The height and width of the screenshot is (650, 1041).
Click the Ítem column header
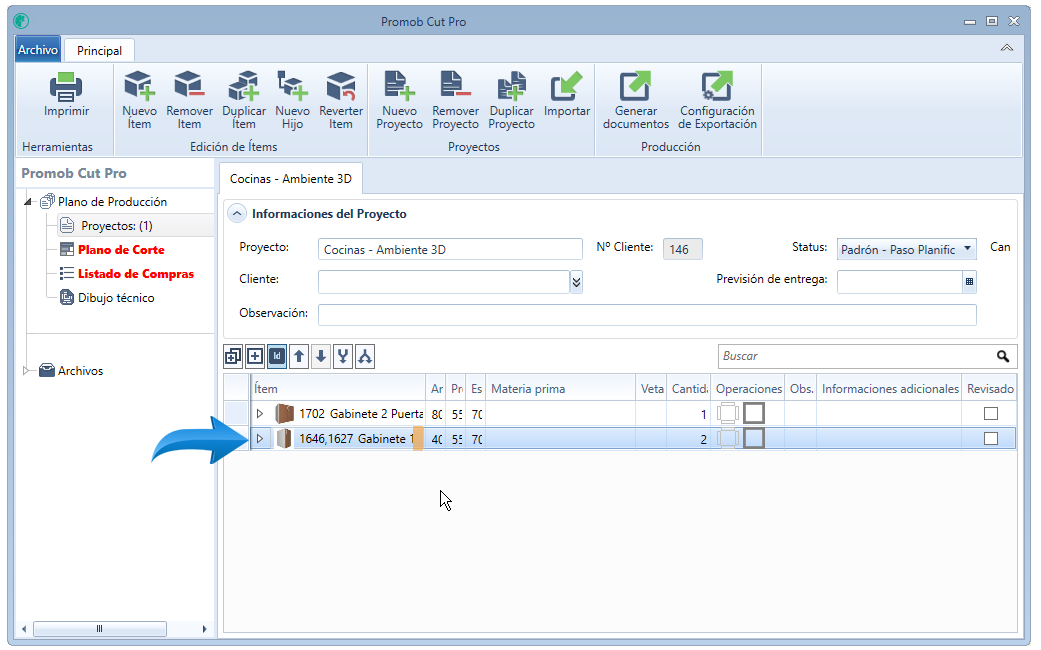tap(338, 388)
